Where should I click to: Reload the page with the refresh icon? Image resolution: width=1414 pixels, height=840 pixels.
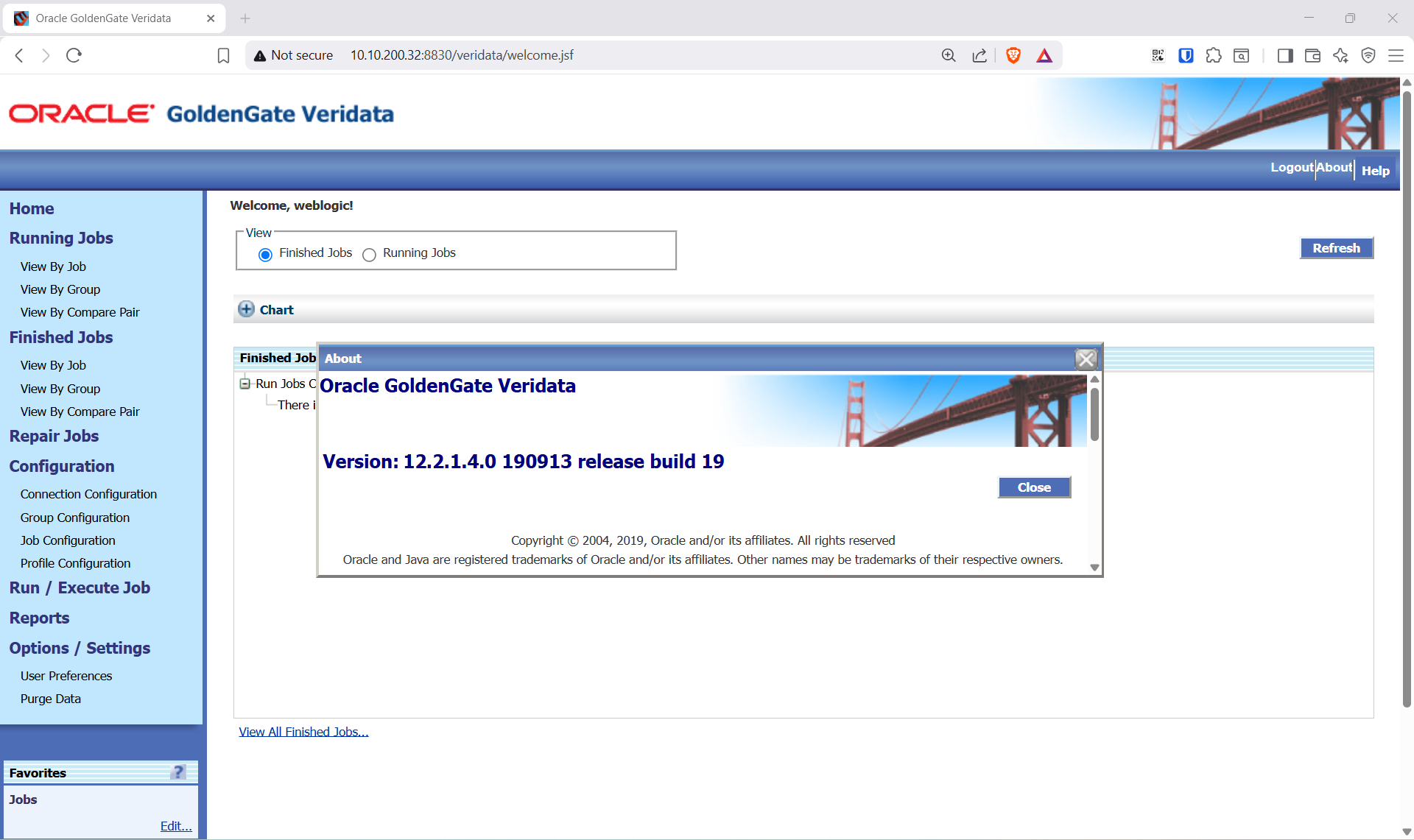pos(74,55)
